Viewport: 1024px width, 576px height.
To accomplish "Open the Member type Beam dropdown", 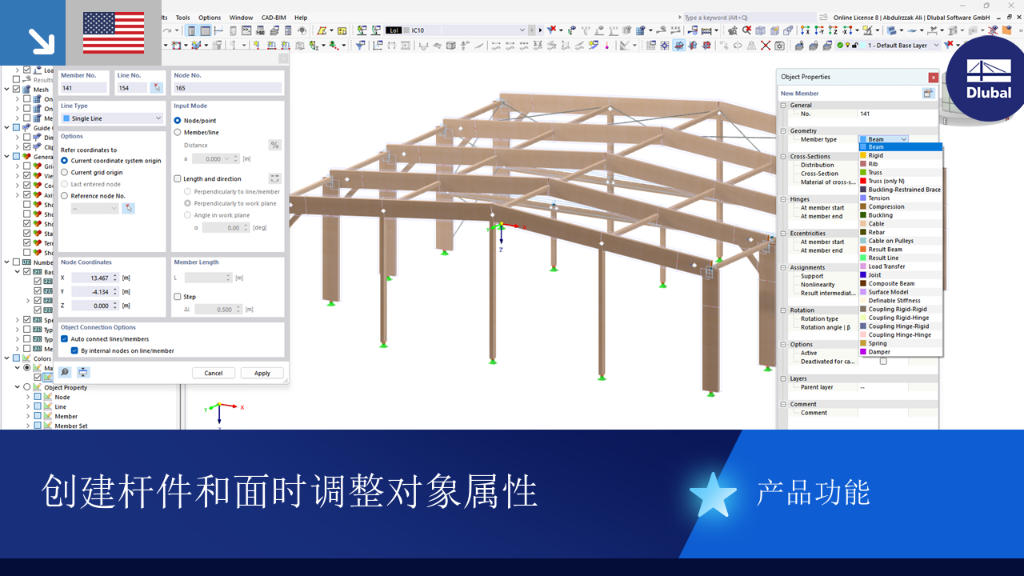I will 884,139.
